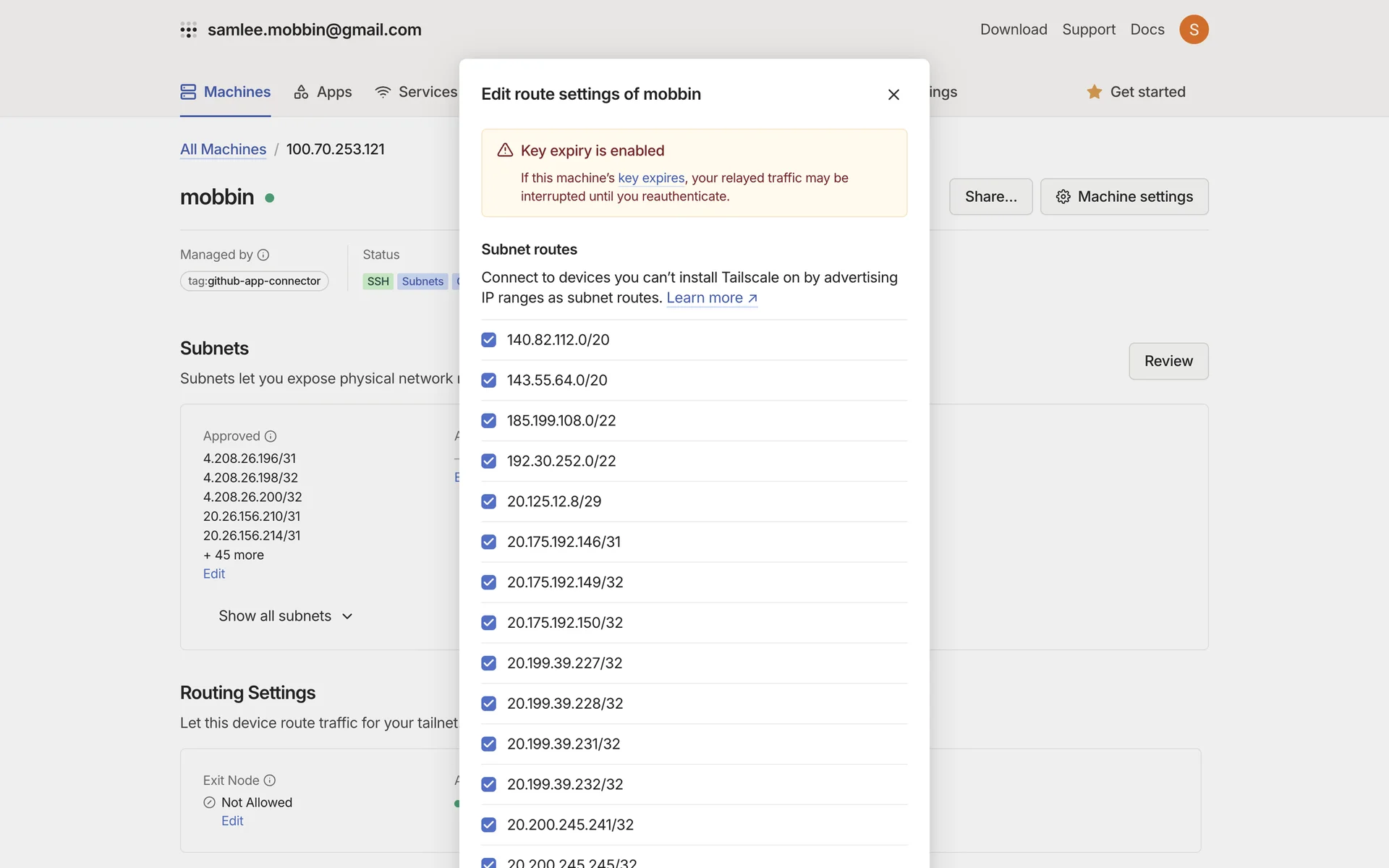Follow the key expires link
1389x868 pixels.
(x=650, y=178)
